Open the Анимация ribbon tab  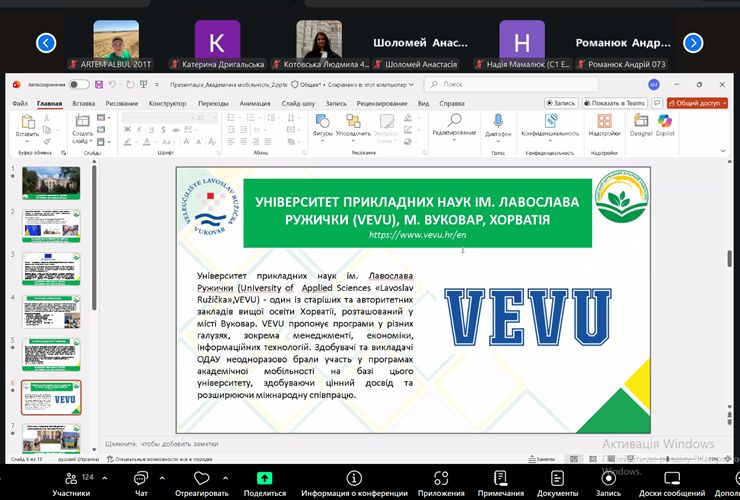click(255, 103)
